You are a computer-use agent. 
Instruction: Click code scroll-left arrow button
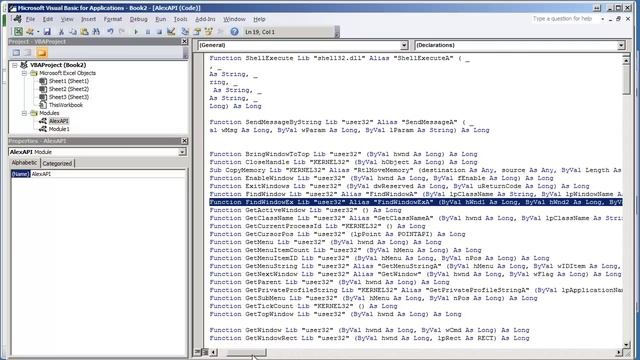pyautogui.click(x=213, y=352)
